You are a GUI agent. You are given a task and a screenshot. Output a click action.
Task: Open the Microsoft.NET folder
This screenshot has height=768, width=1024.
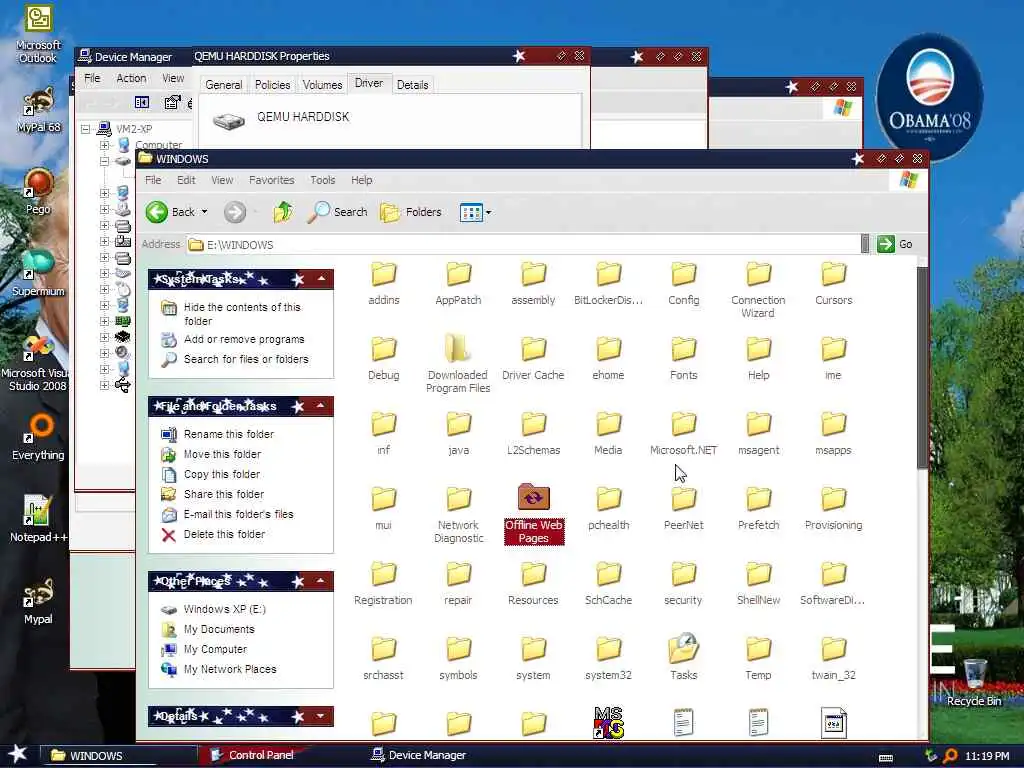pos(684,434)
